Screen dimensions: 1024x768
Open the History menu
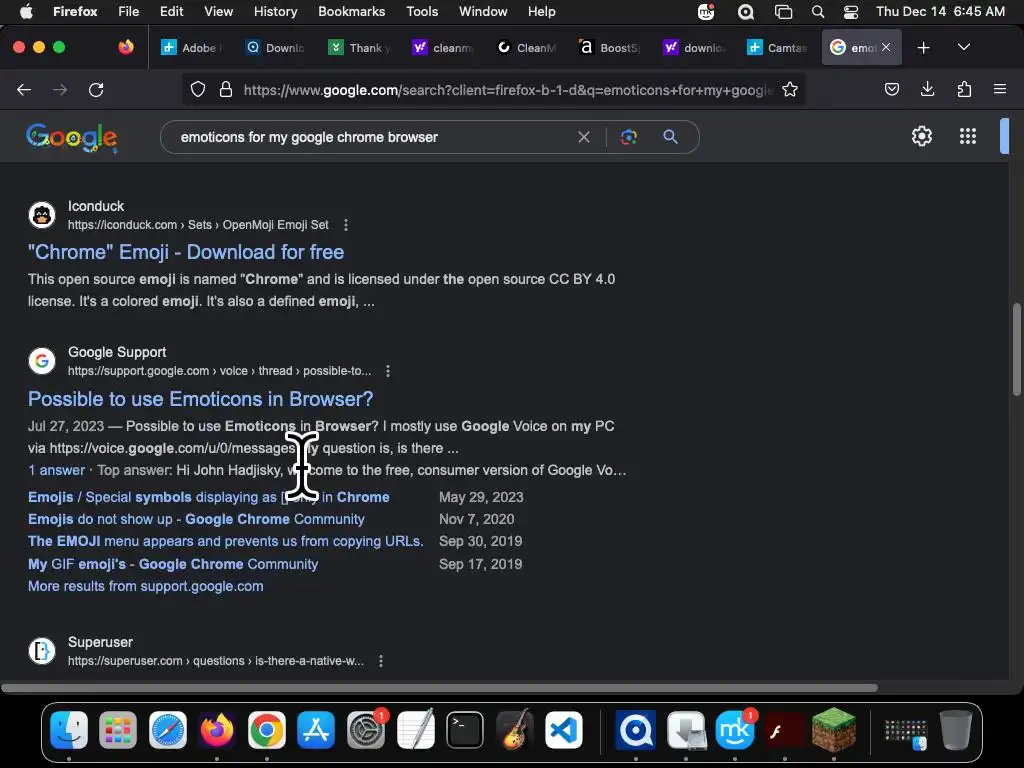275,12
